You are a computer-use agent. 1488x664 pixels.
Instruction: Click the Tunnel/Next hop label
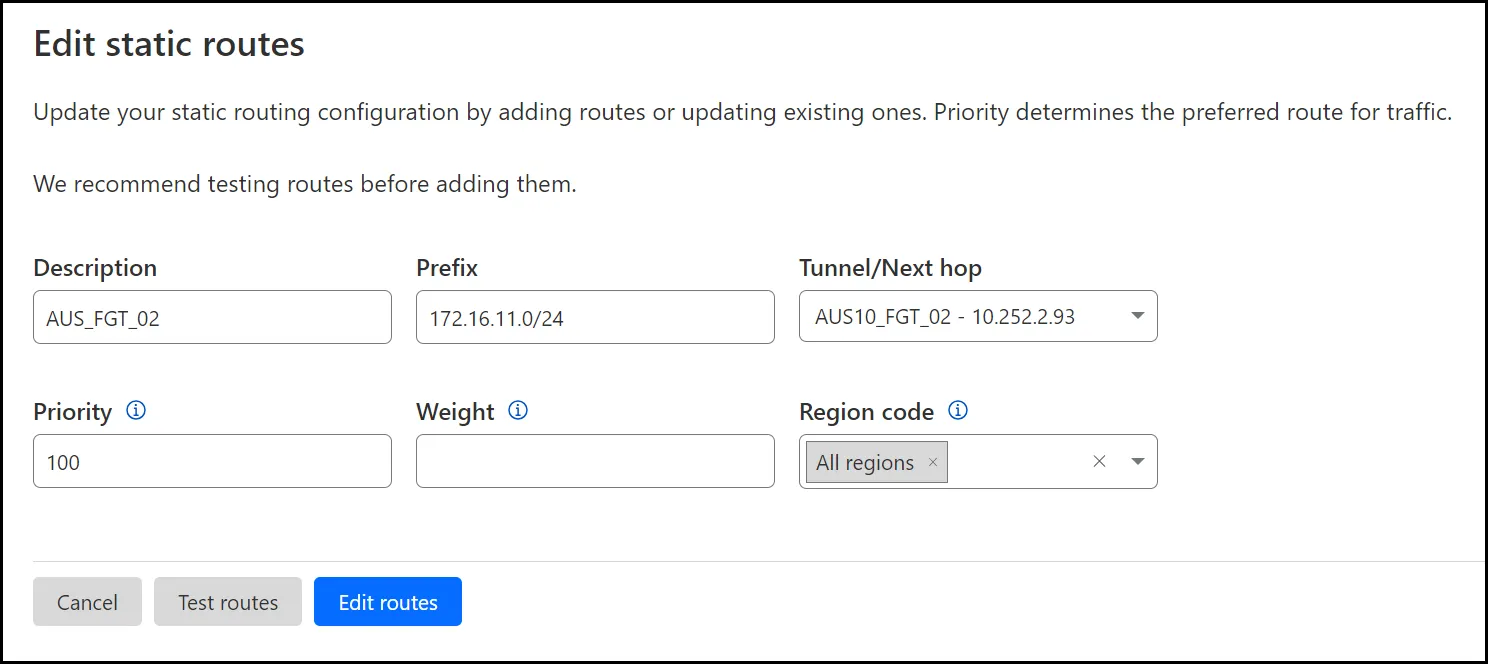tap(890, 268)
